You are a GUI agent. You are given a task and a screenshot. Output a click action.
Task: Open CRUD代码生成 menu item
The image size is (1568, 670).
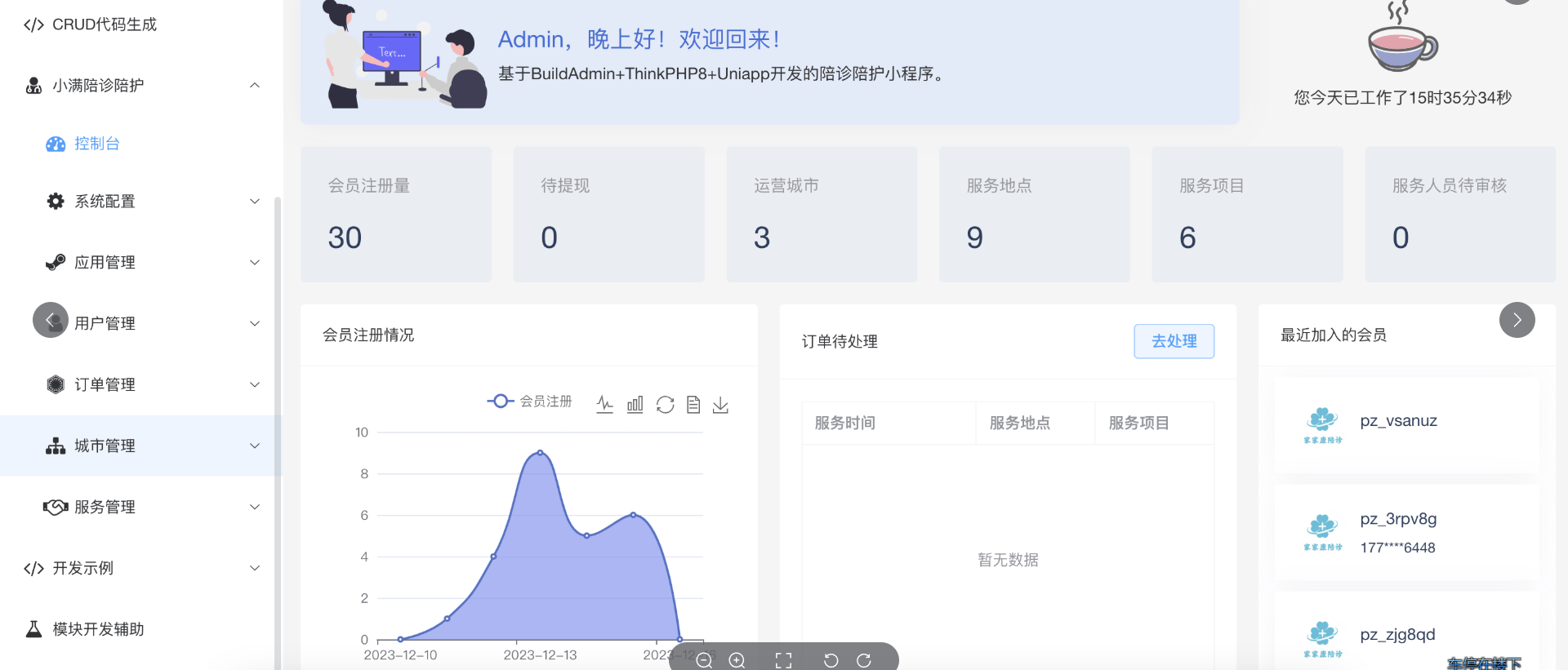(104, 24)
